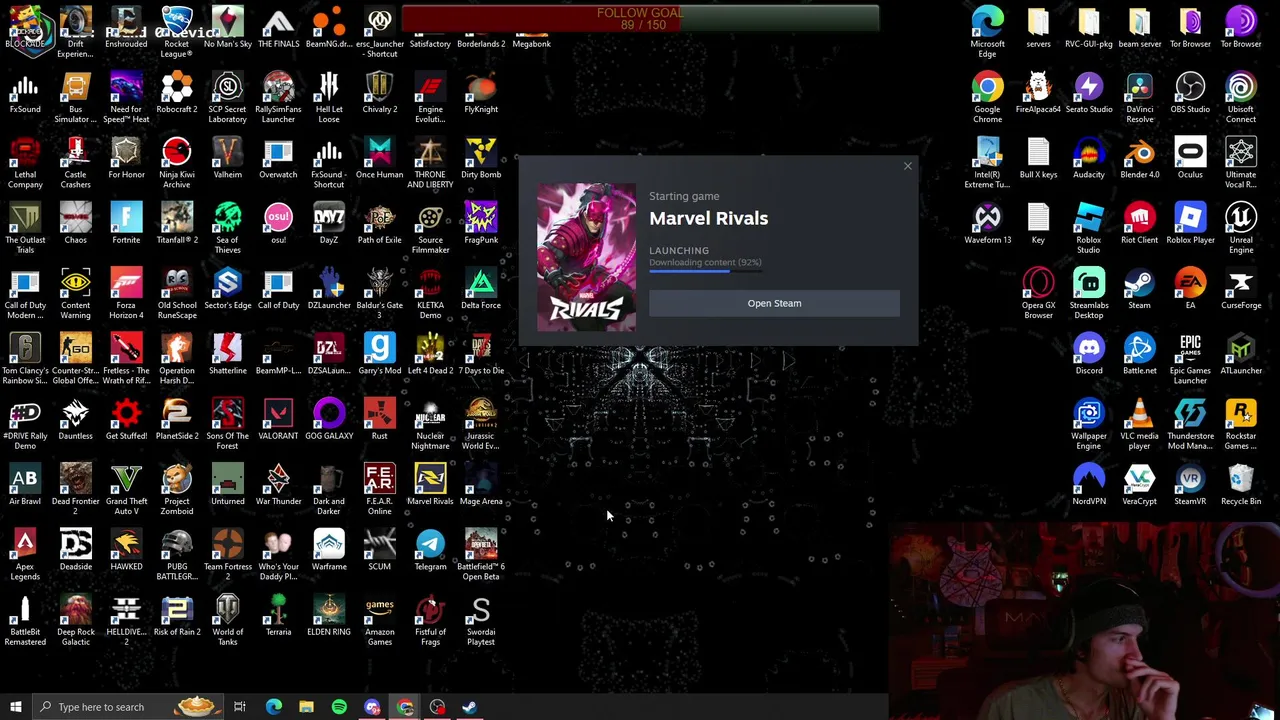Open the Rust desktop icon
The width and height of the screenshot is (1280, 720).
pyautogui.click(x=379, y=419)
